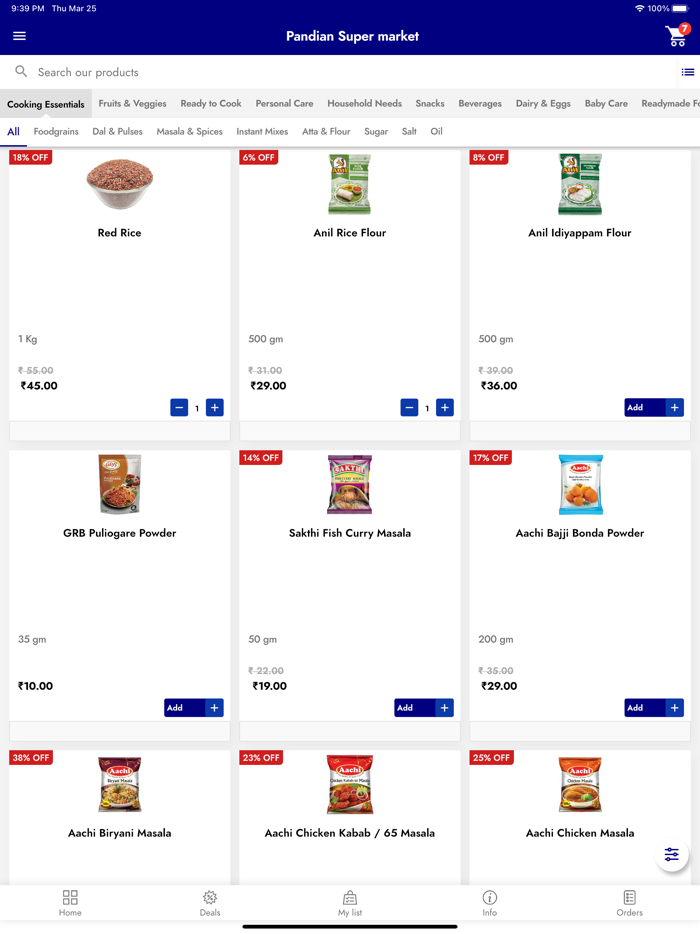Image resolution: width=700 pixels, height=934 pixels.
Task: Select the Masala & Spices subcategory
Action: click(x=189, y=131)
